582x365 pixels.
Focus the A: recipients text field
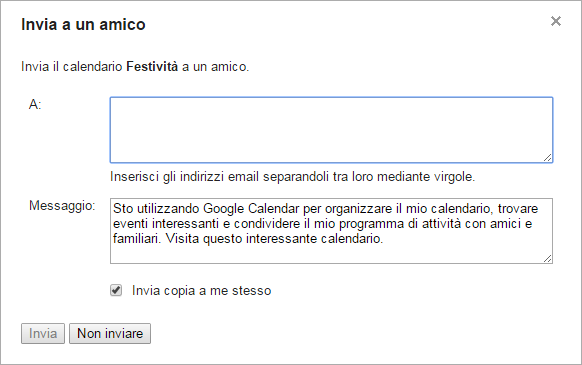click(x=331, y=130)
